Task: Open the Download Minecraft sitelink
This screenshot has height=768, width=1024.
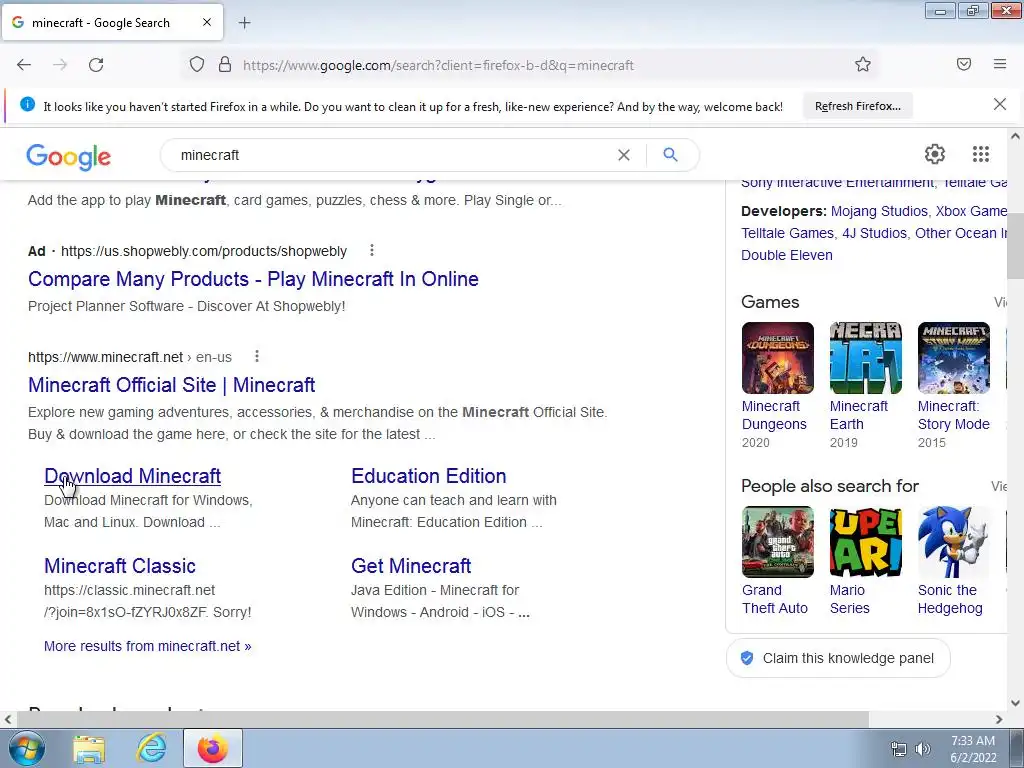Action: pyautogui.click(x=133, y=476)
